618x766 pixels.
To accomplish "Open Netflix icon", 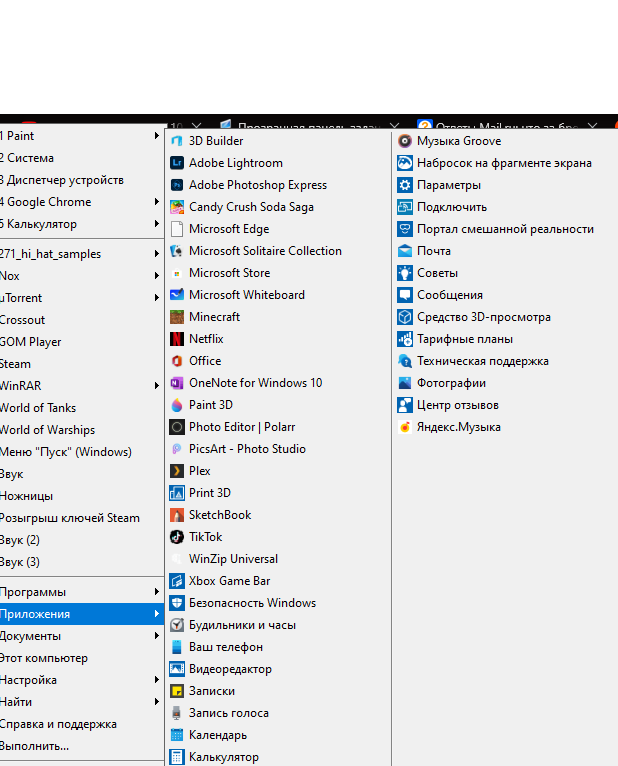I will click(176, 339).
